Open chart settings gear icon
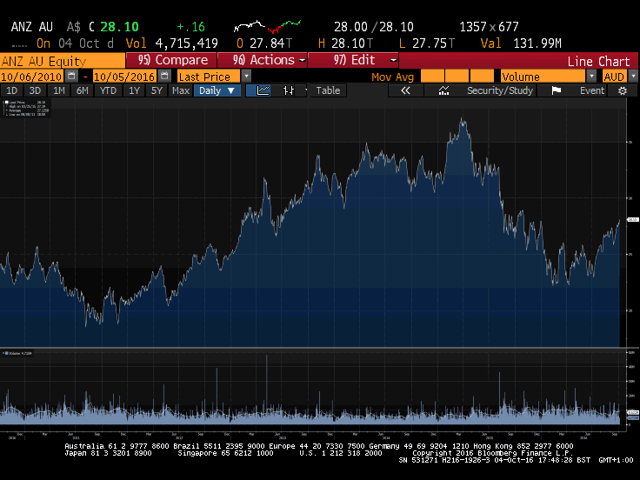Image resolution: width=640 pixels, height=480 pixels. (622, 91)
